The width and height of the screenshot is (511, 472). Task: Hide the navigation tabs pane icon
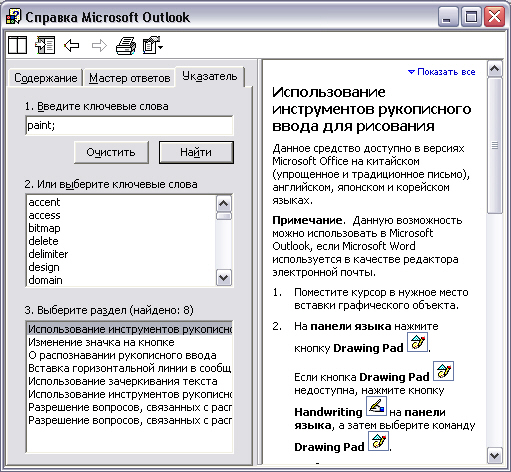pyautogui.click(x=45, y=45)
